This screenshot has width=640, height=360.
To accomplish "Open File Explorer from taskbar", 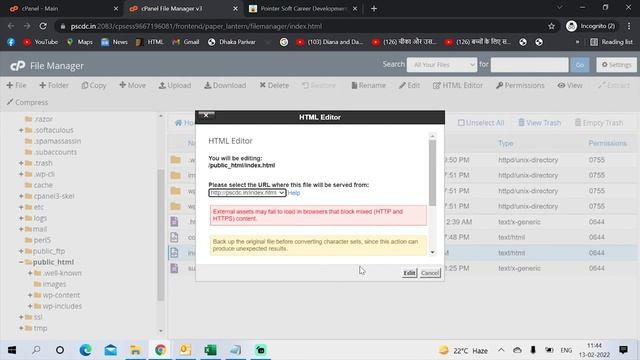I will point(135,350).
